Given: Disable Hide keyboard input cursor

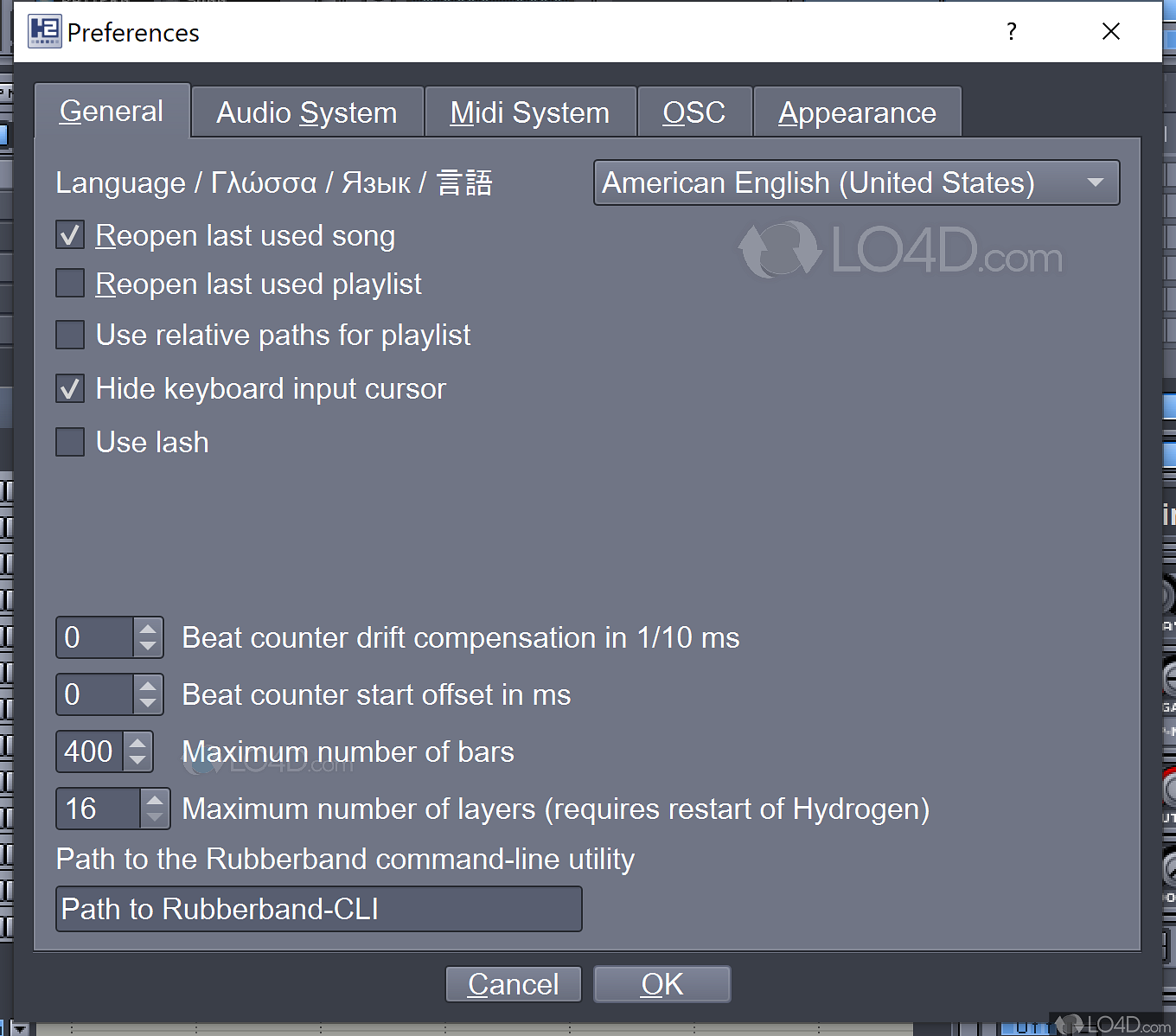Looking at the screenshot, I should pyautogui.click(x=70, y=388).
